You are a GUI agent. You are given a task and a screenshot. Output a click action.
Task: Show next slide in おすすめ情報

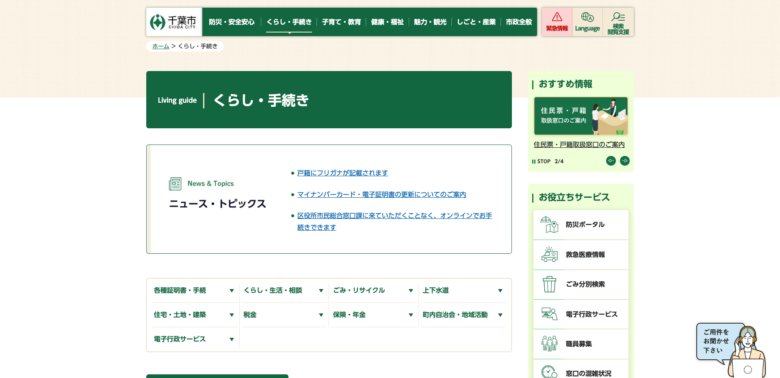[625, 161]
